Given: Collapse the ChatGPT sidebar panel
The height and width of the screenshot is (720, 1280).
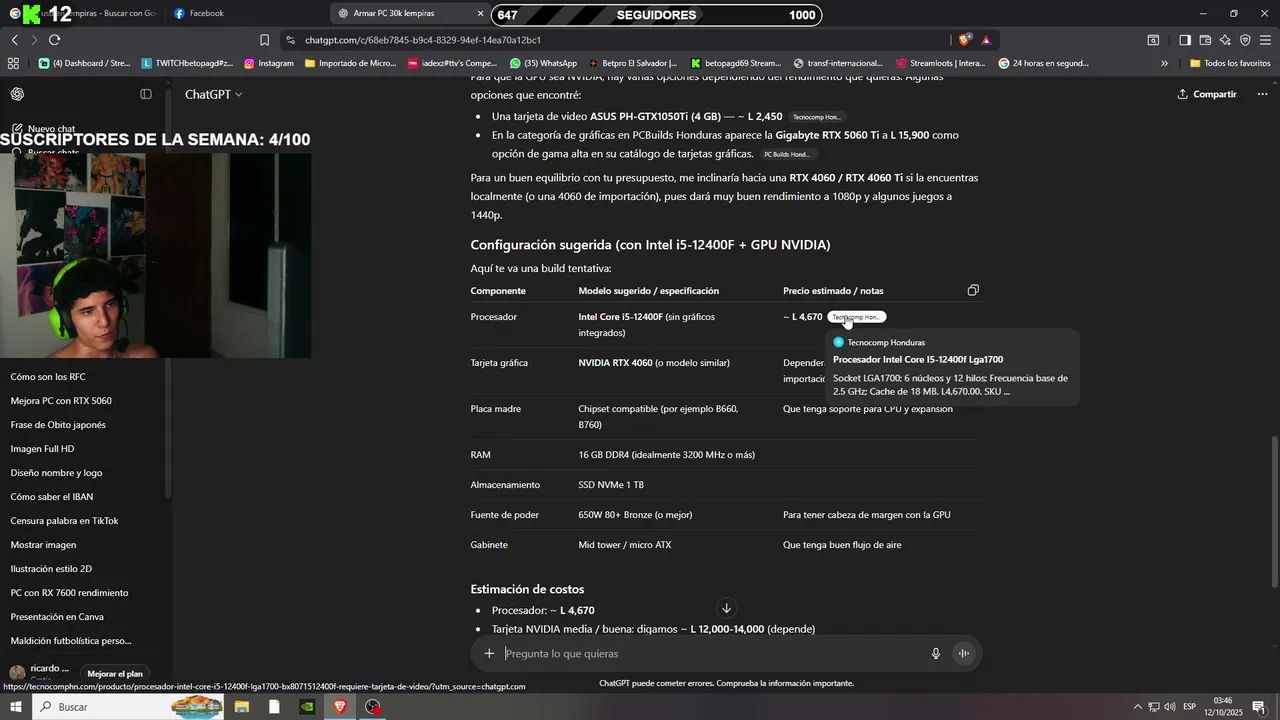Looking at the screenshot, I should click(x=146, y=94).
